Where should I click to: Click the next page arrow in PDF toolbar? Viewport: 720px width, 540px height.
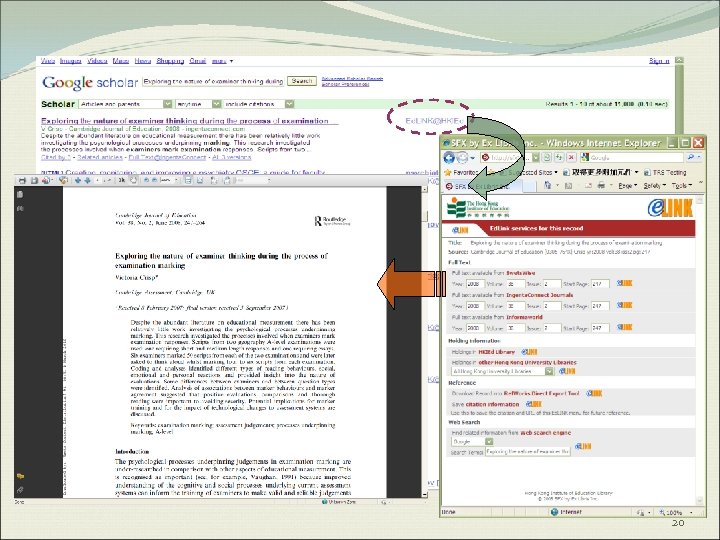point(87,180)
